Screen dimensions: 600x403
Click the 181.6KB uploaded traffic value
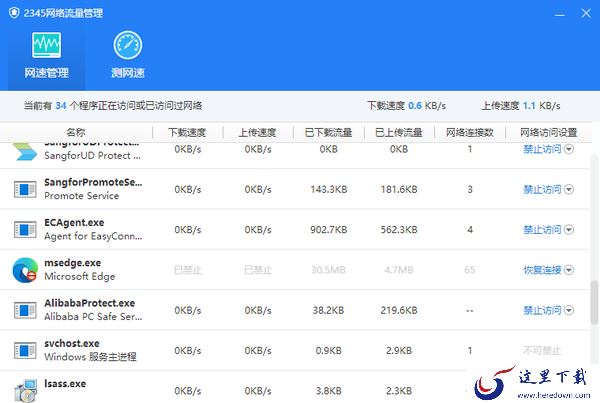pos(399,189)
